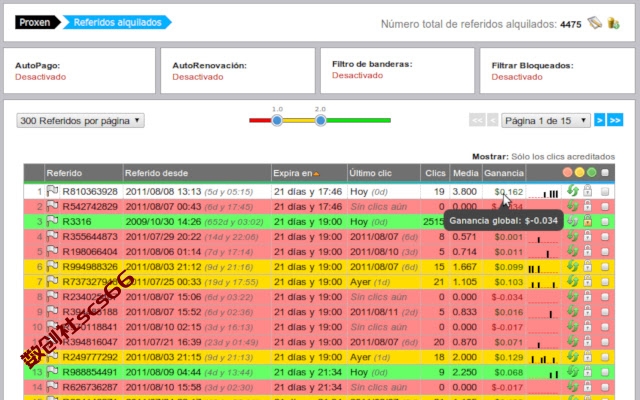Sort by Referido desde column header

click(156, 173)
